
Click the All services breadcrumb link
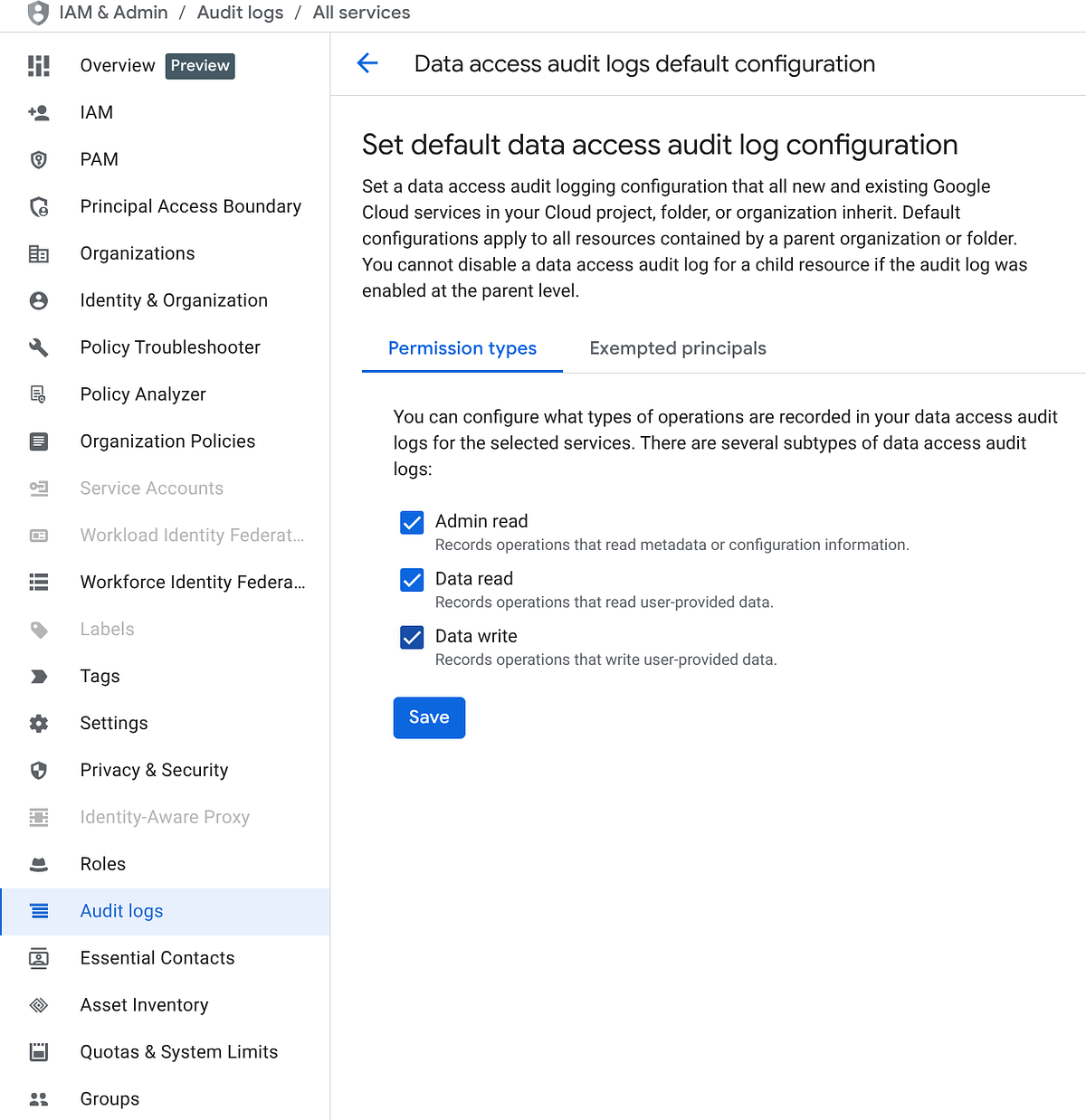point(360,13)
